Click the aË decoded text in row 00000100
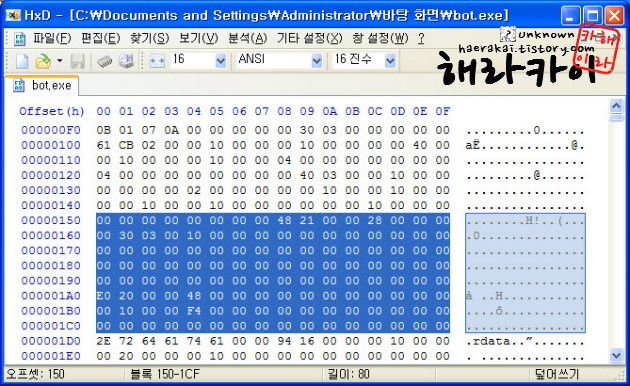Viewport: 630px width, 386px height. pos(473,145)
